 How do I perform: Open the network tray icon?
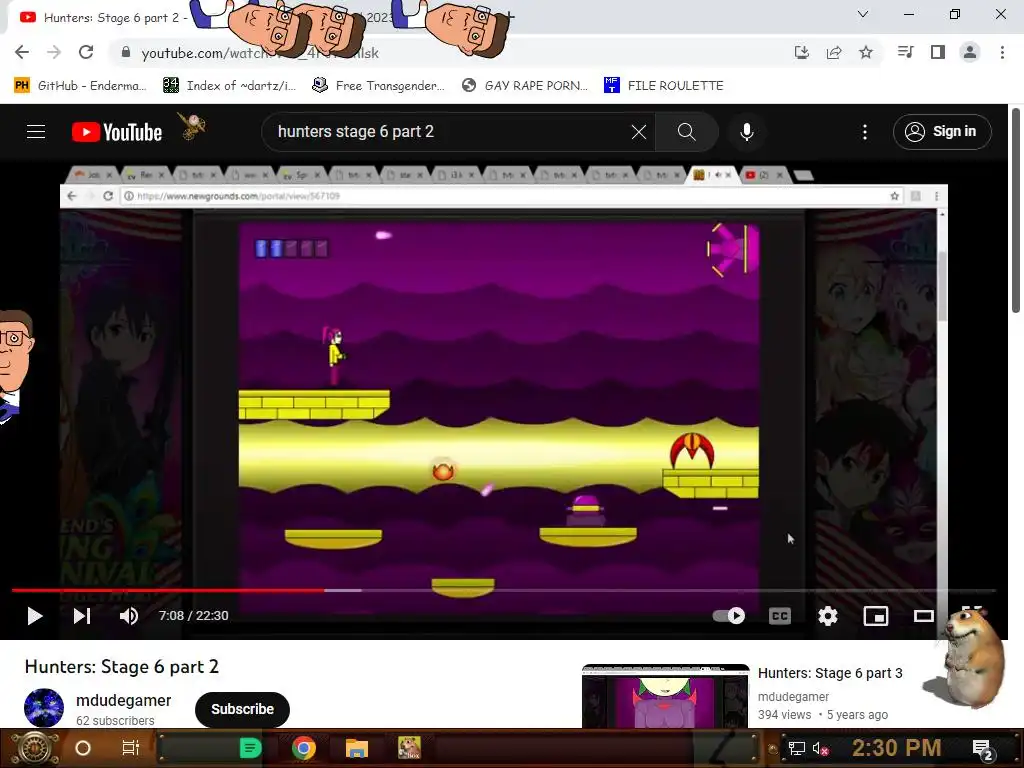coord(797,748)
